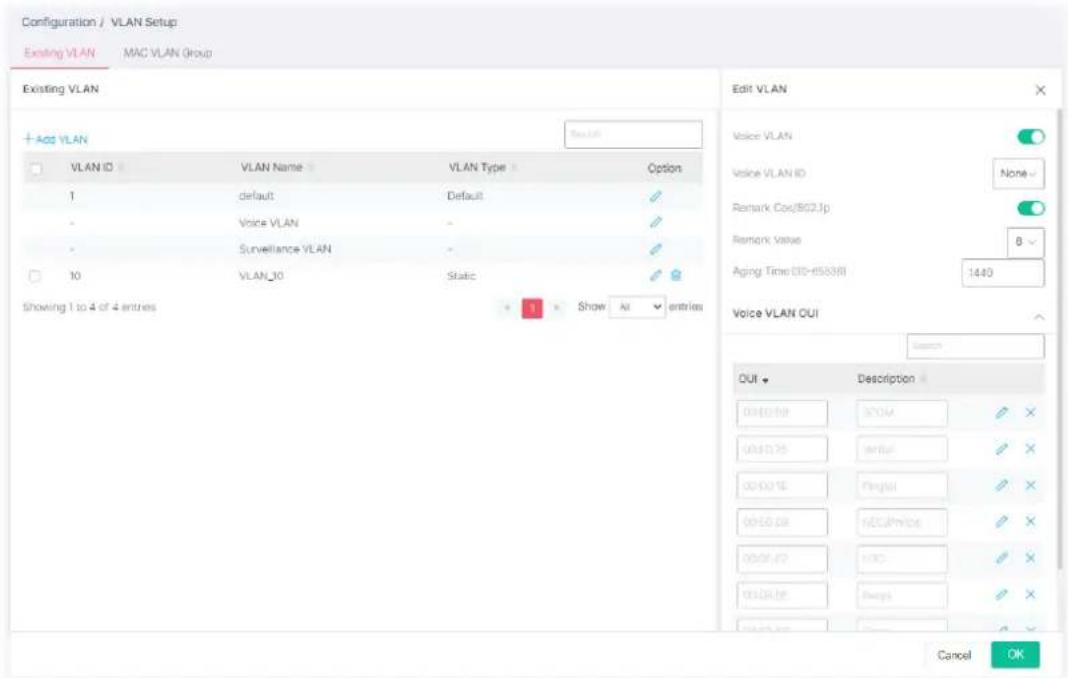Remove the 3COM OUI entry

coord(1031,412)
